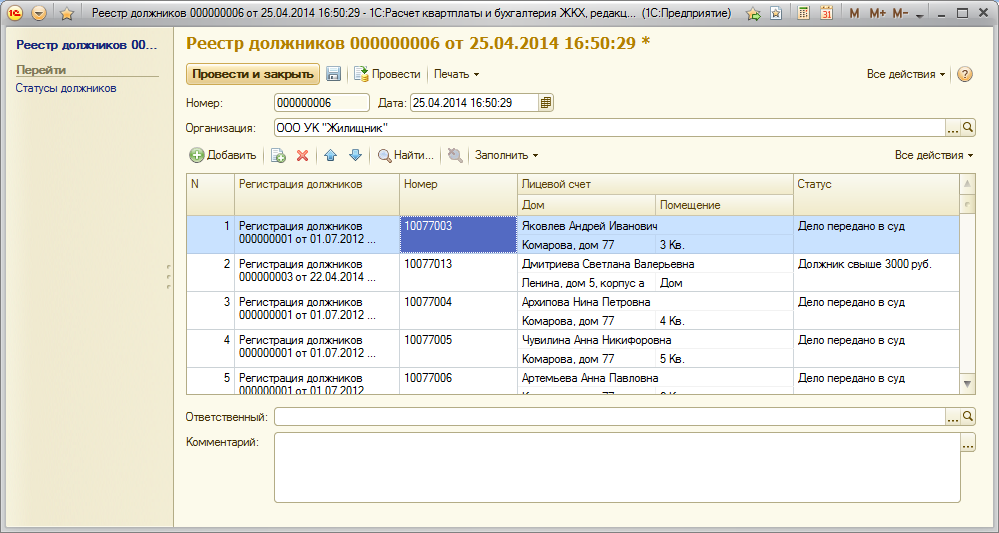Add to favorites with the star-and-arrow icon
The height and width of the screenshot is (533, 999).
753,13
